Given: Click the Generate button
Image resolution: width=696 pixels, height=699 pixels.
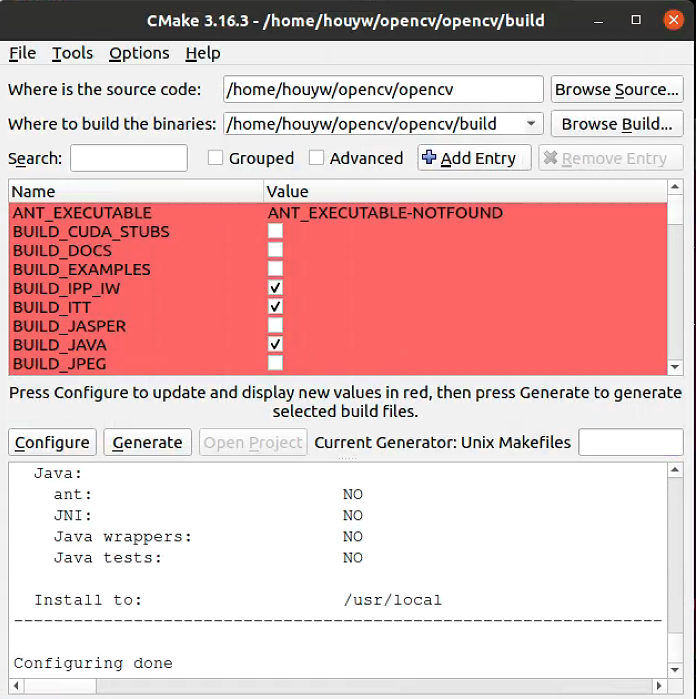Looking at the screenshot, I should tap(148, 442).
